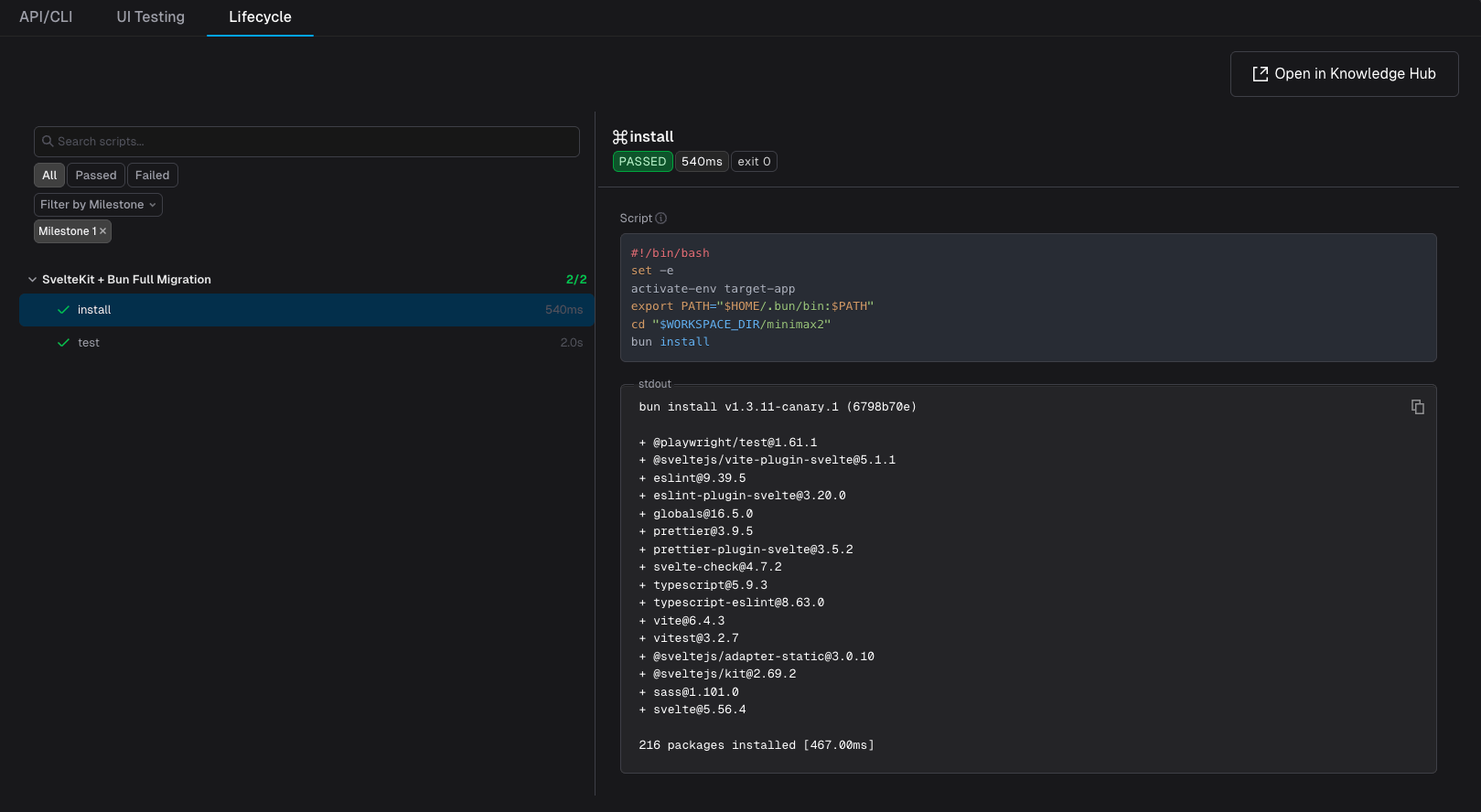Click the PASSED status badge
This screenshot has width=1481, height=812.
coord(643,162)
